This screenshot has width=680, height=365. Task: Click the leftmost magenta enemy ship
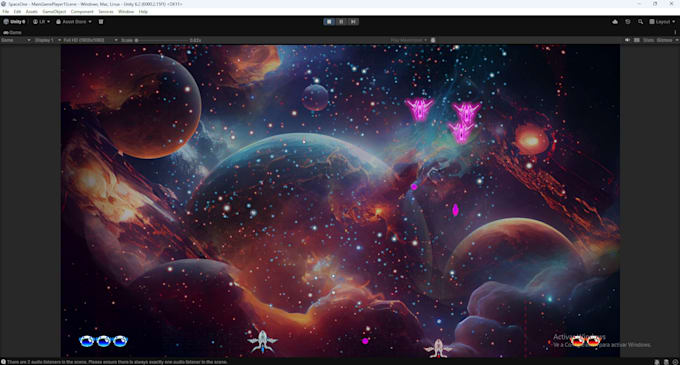point(419,109)
